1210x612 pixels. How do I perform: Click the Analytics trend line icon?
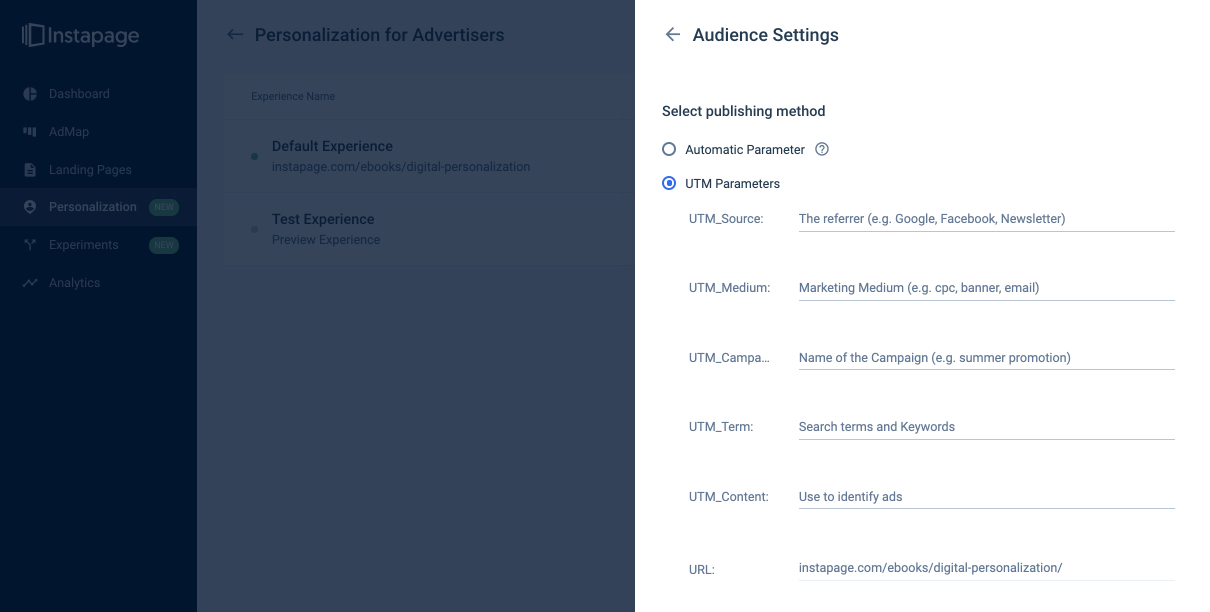click(x=30, y=283)
